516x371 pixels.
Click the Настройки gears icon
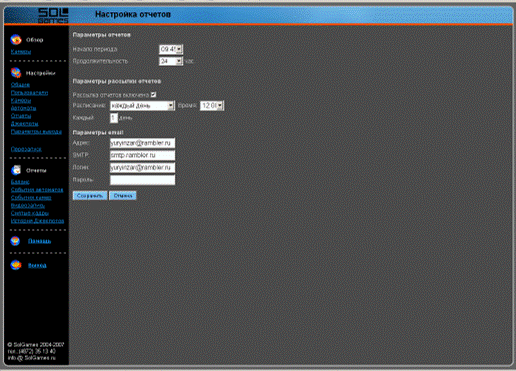16,73
